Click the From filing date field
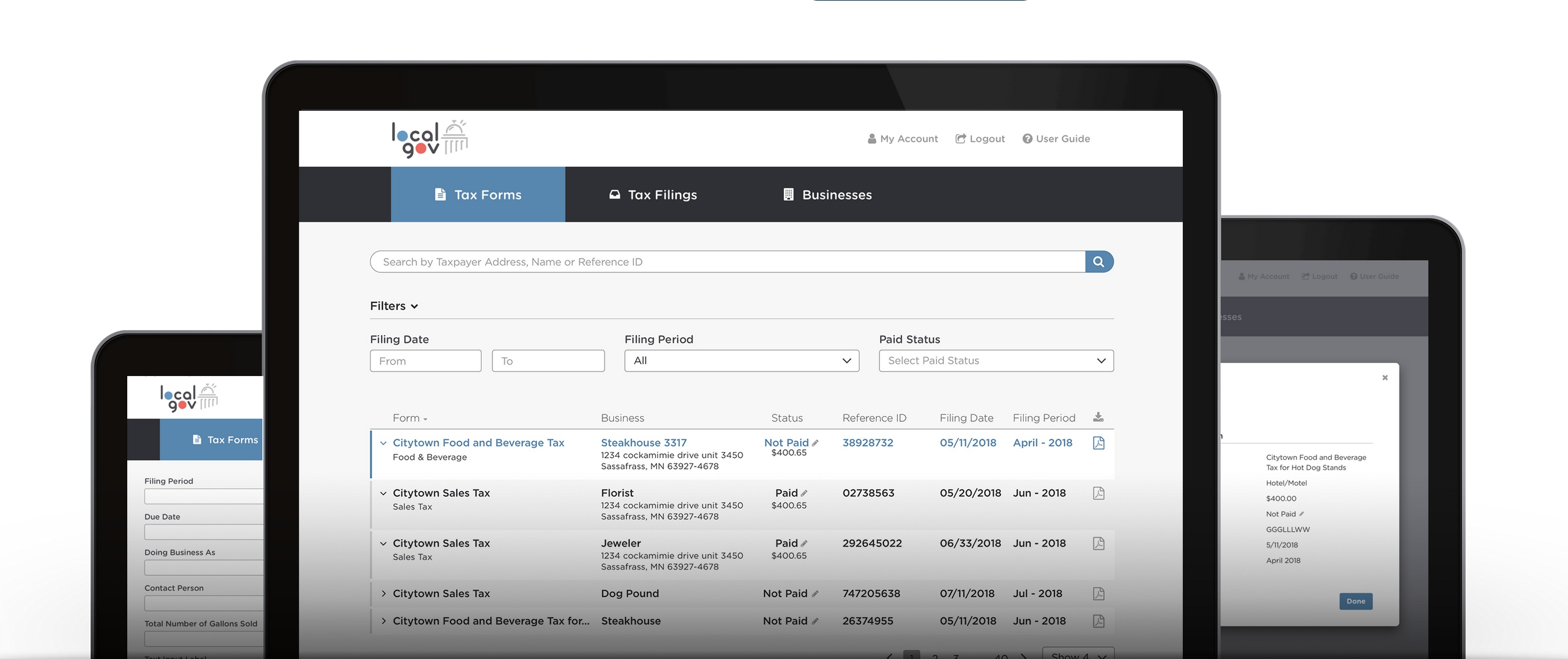Image resolution: width=1568 pixels, height=659 pixels. [x=425, y=360]
